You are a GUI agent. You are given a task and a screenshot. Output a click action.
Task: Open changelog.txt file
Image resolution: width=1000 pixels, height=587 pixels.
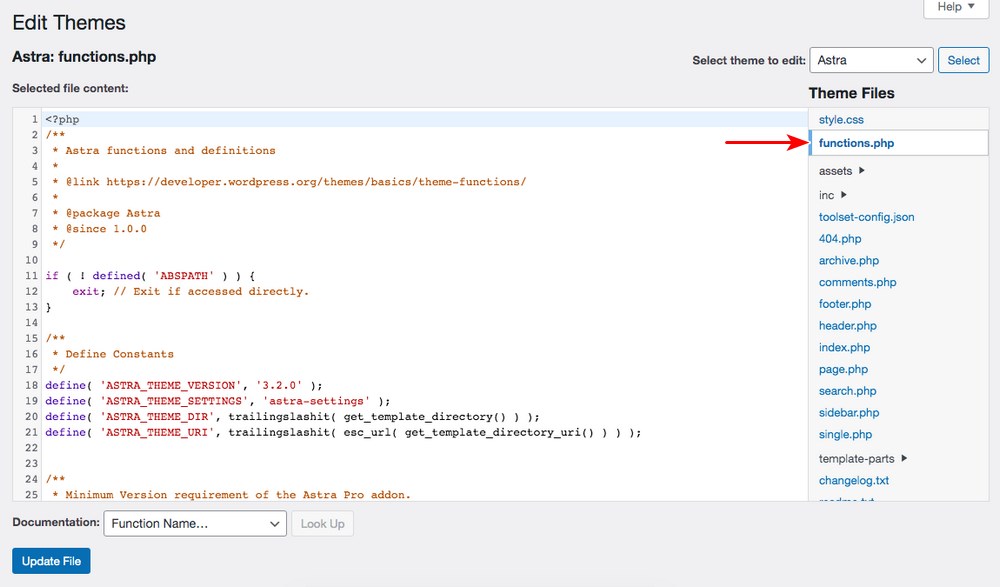pos(854,481)
